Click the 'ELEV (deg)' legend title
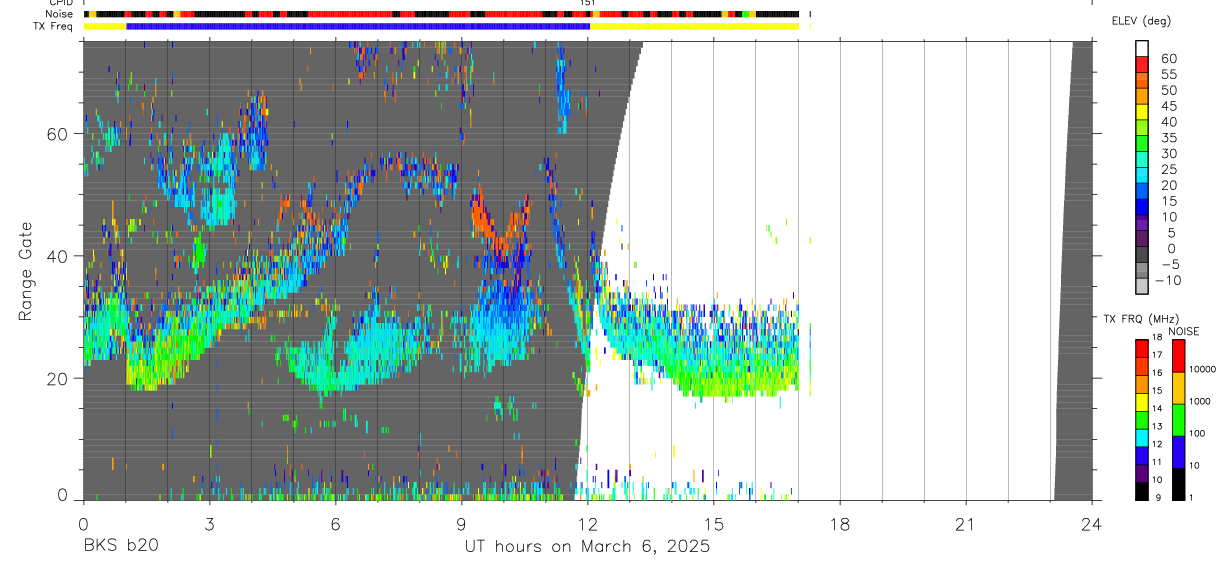Screen dimensions: 1228x567 pos(1140,21)
